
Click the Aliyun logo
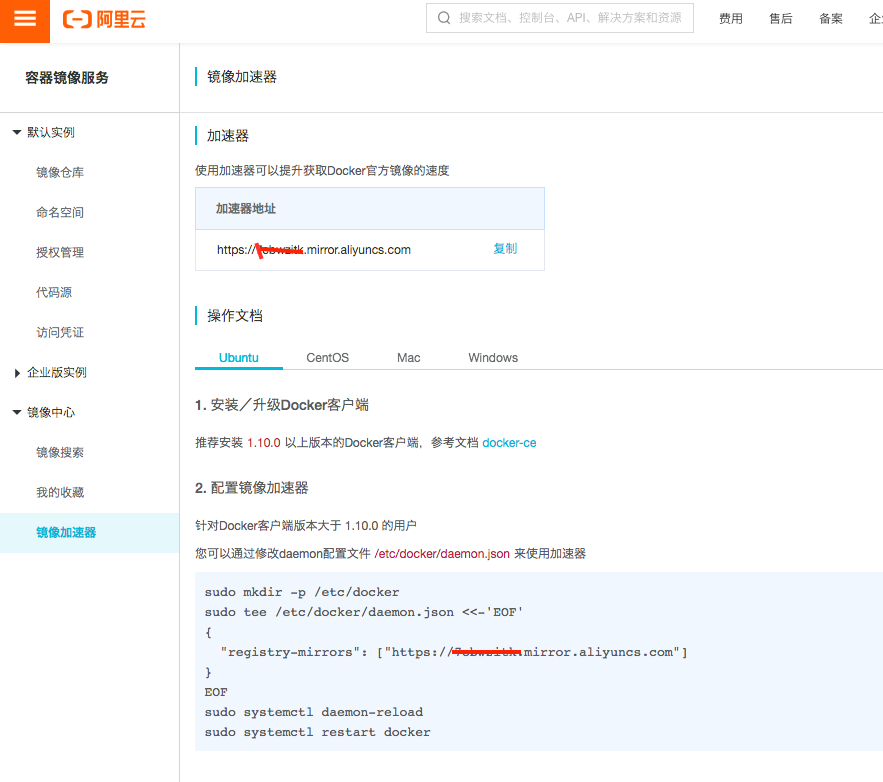pos(104,20)
